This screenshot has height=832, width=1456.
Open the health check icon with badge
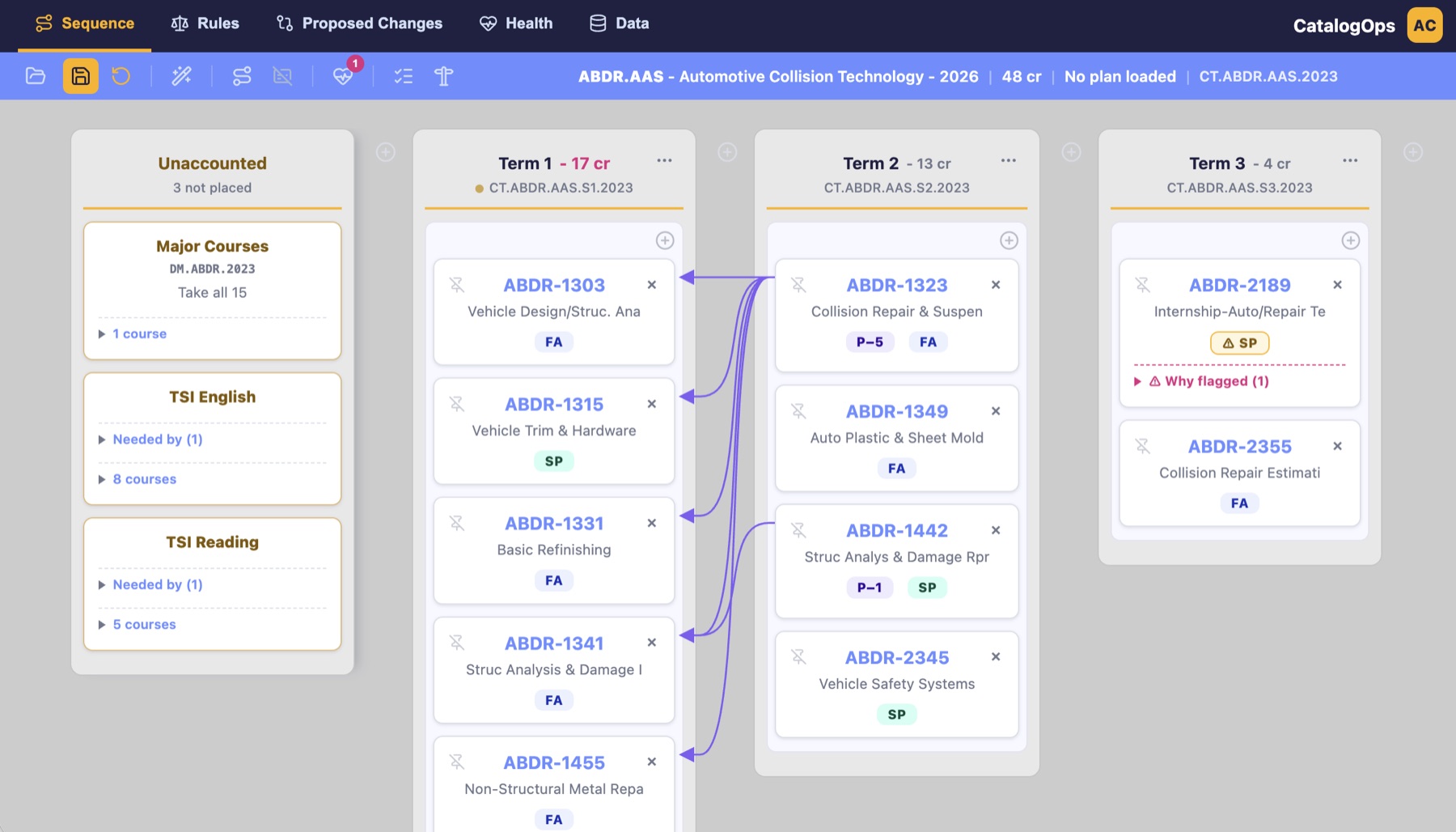343,76
